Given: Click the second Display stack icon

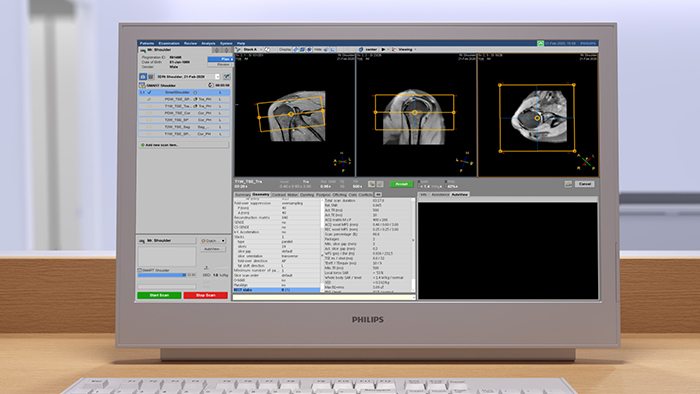Looking at the screenshot, I should 302,50.
